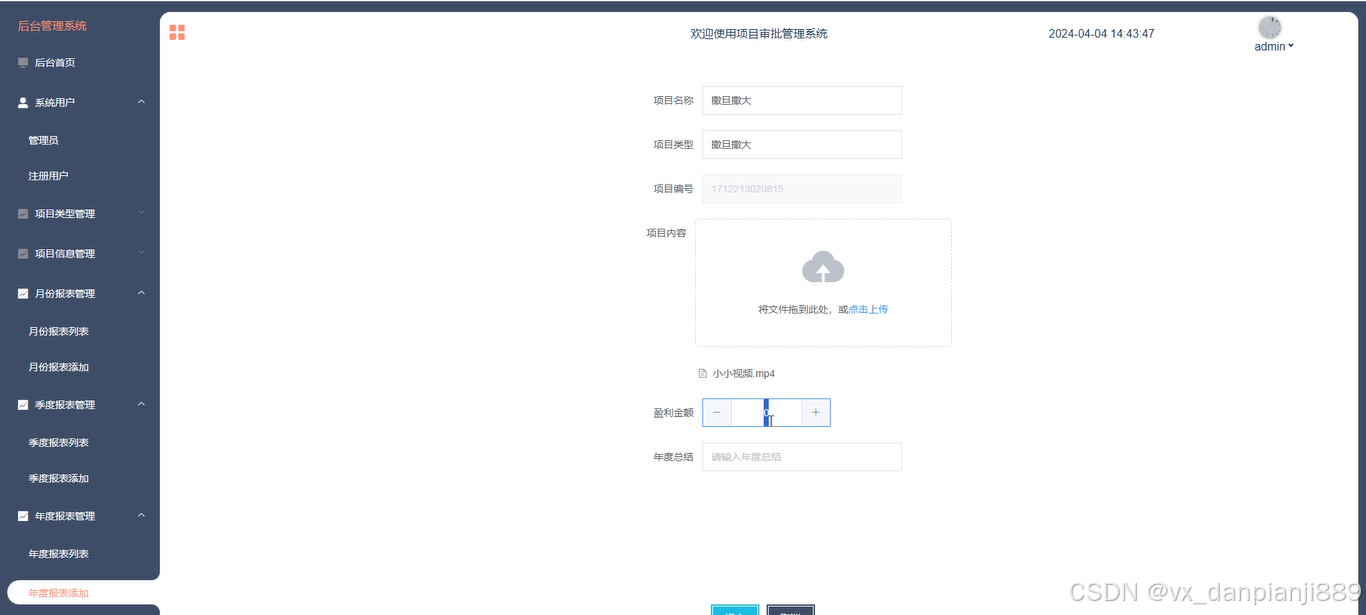Collapse the 年度报表管理 menu chevron
This screenshot has height=615, width=1366.
(141, 516)
